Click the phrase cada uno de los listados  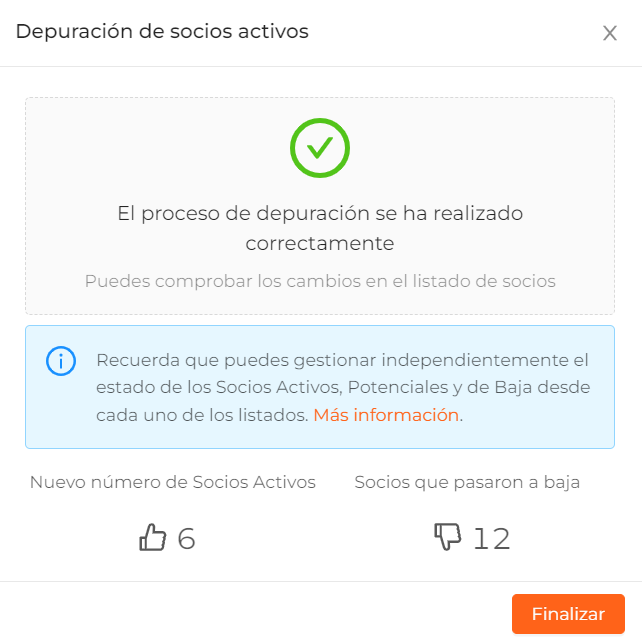point(202,415)
